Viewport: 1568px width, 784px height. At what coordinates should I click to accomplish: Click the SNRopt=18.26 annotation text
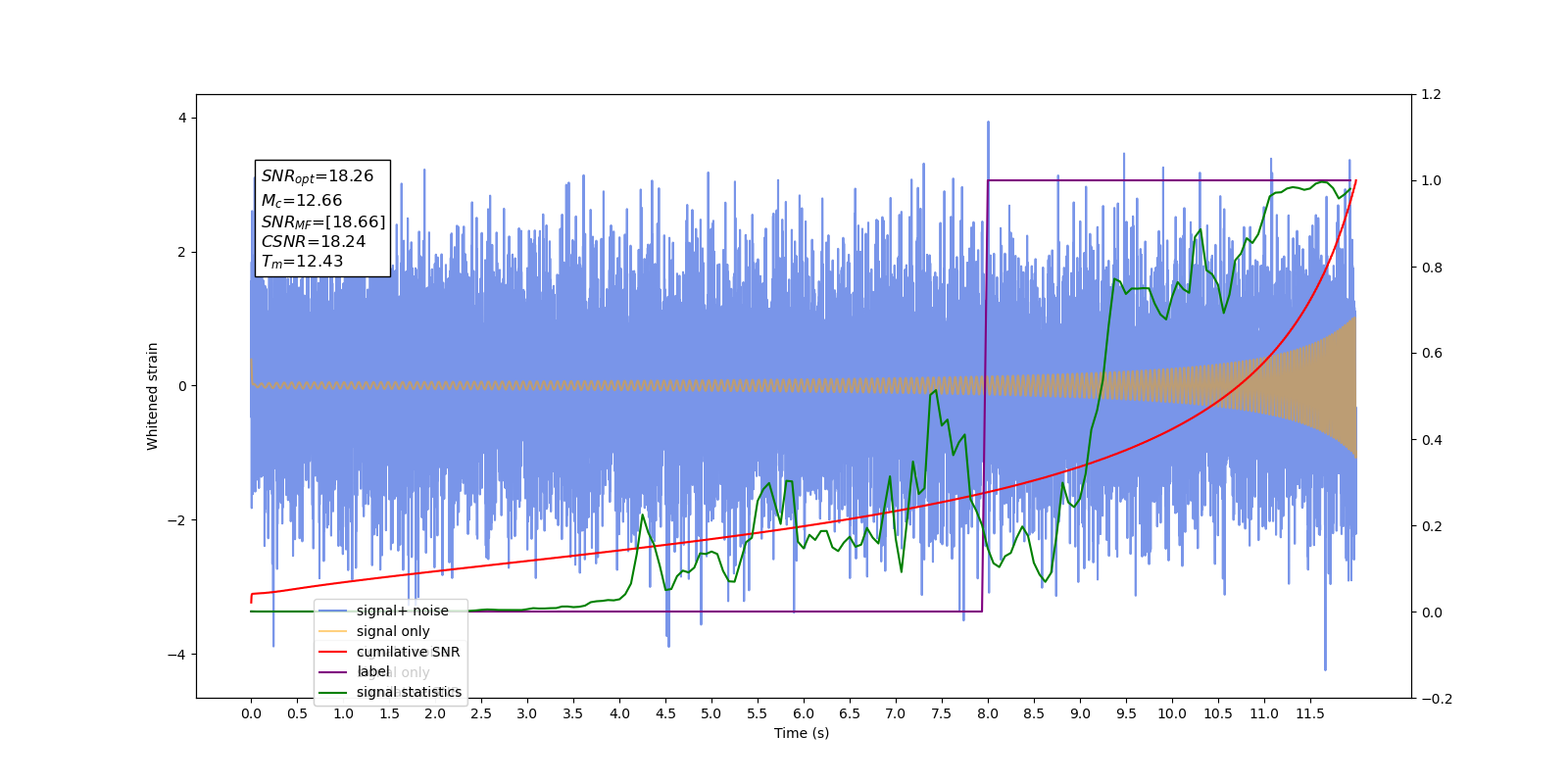[x=318, y=176]
